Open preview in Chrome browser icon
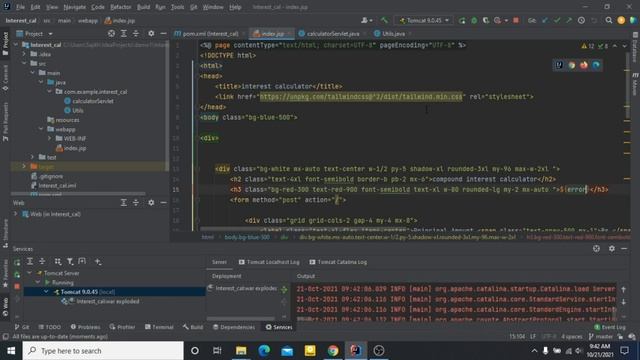Viewport: 640px width, 360px height. pos(571,65)
